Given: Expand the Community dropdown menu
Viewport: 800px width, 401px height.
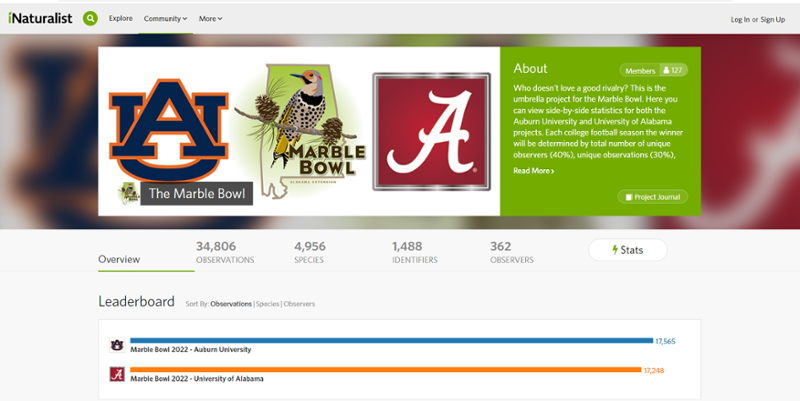Looking at the screenshot, I should [x=165, y=19].
